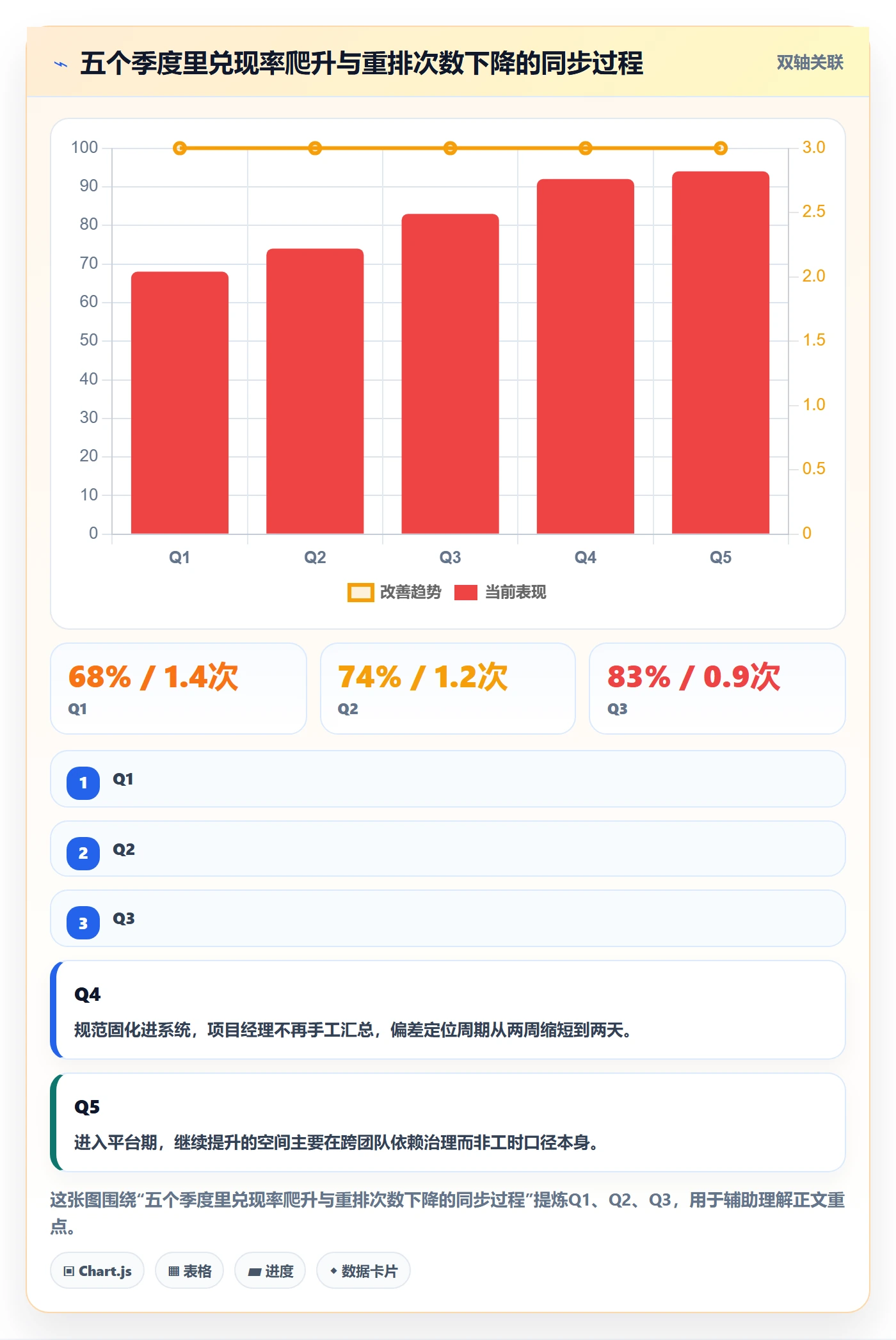Click the 100 label on the left axis
Screen dimensions: 896x1340
click(84, 148)
